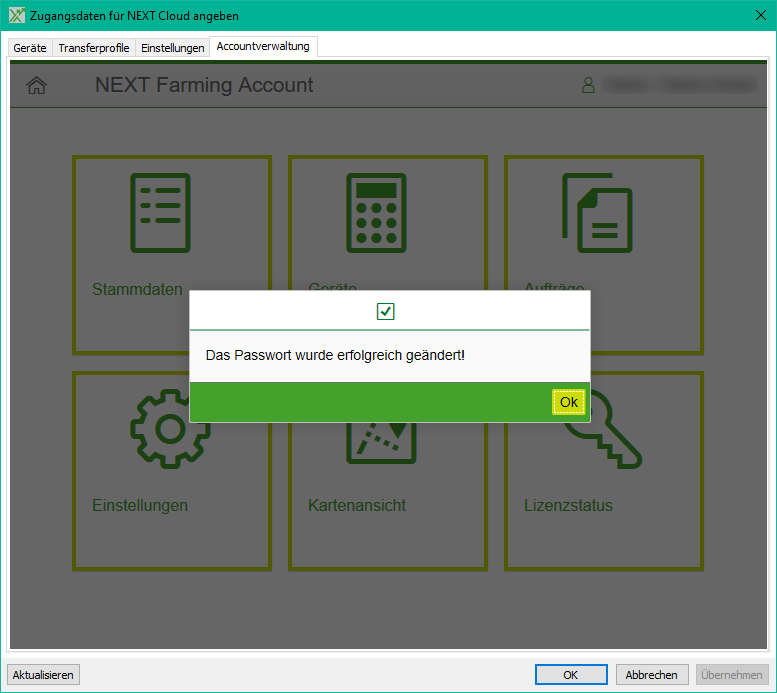Click the Abbrechen button
This screenshot has height=693, width=777.
[x=652, y=675]
